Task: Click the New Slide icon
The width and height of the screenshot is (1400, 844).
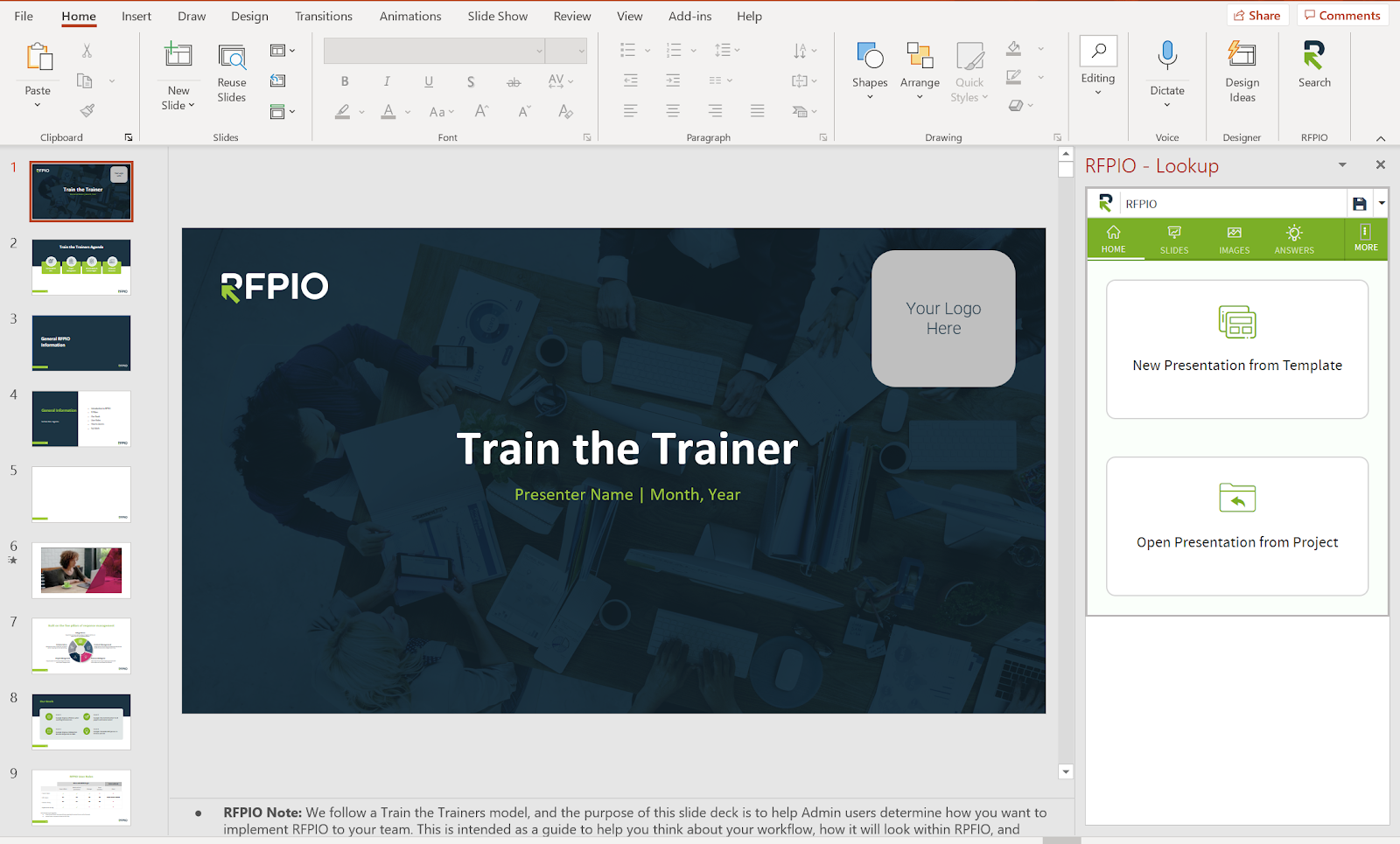Action: coord(178,55)
